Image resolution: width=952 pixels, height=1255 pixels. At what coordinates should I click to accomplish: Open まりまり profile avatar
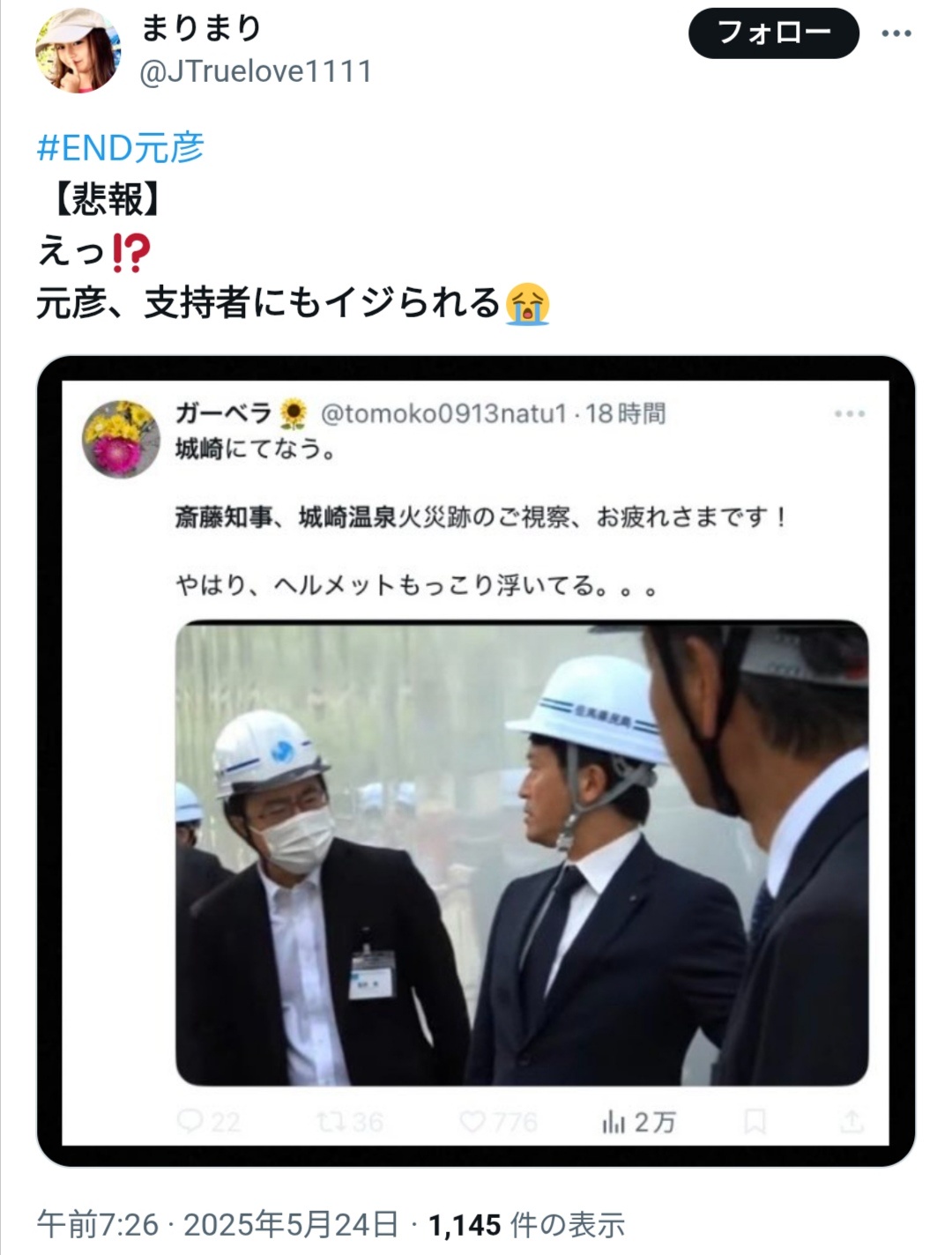[76, 48]
